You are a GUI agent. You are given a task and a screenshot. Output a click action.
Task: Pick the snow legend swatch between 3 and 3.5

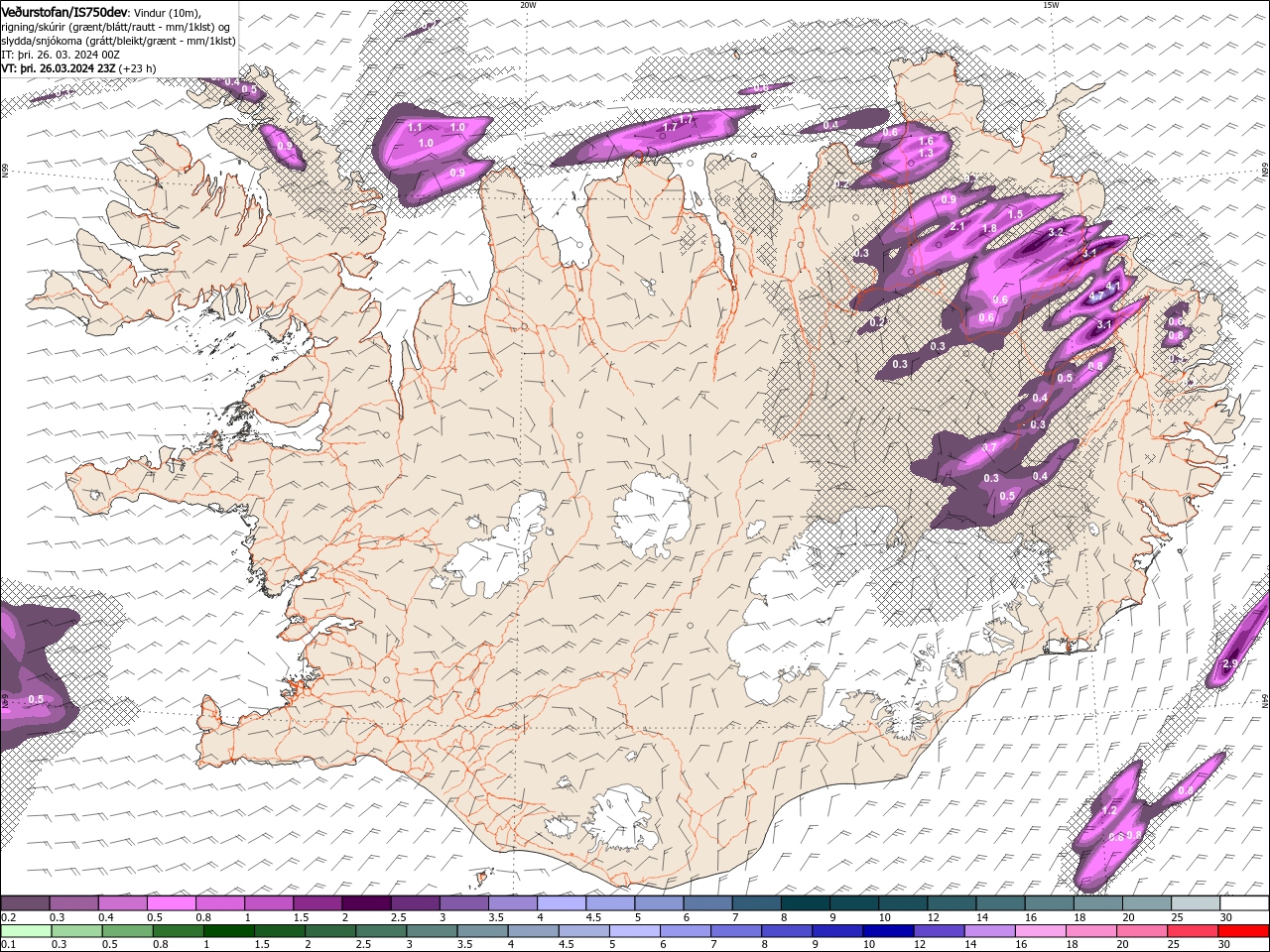click(x=463, y=903)
